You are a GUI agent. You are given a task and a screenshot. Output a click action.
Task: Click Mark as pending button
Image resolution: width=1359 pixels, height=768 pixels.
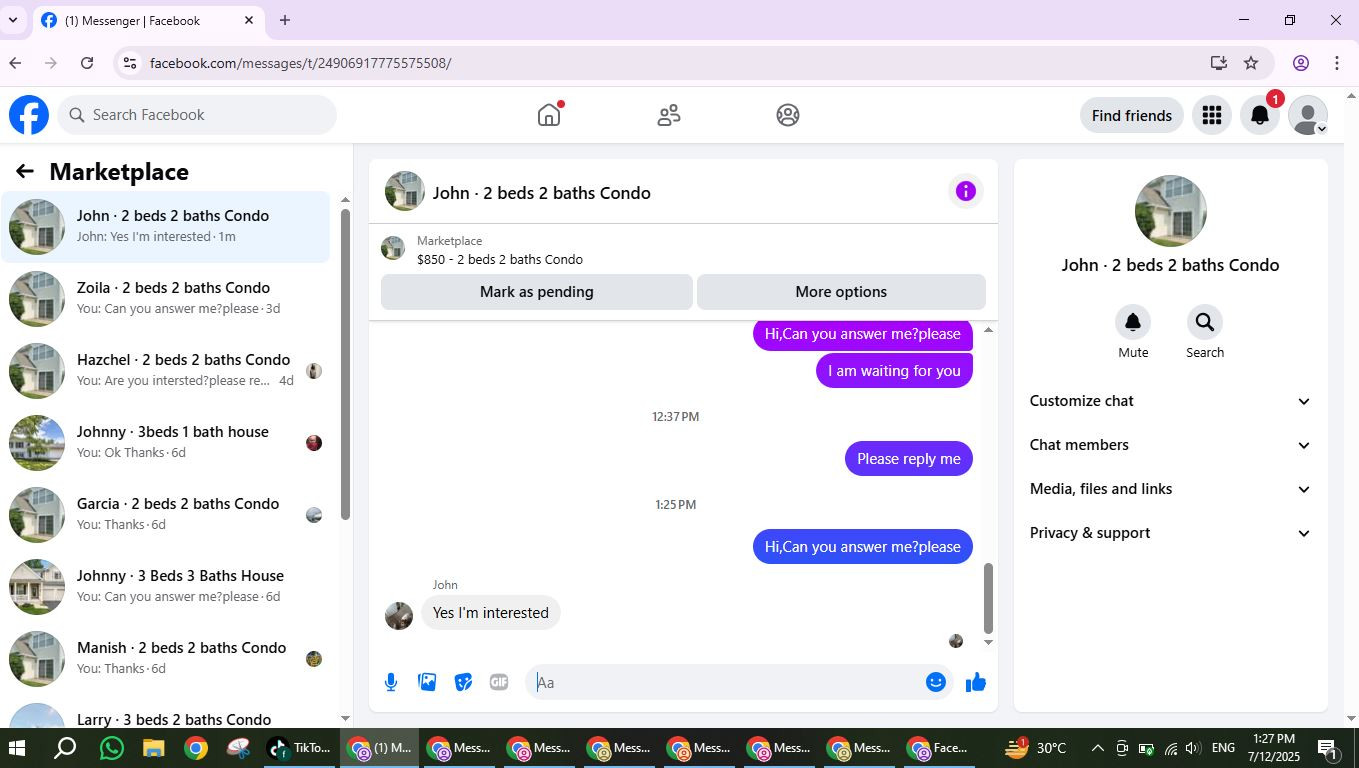[537, 292]
